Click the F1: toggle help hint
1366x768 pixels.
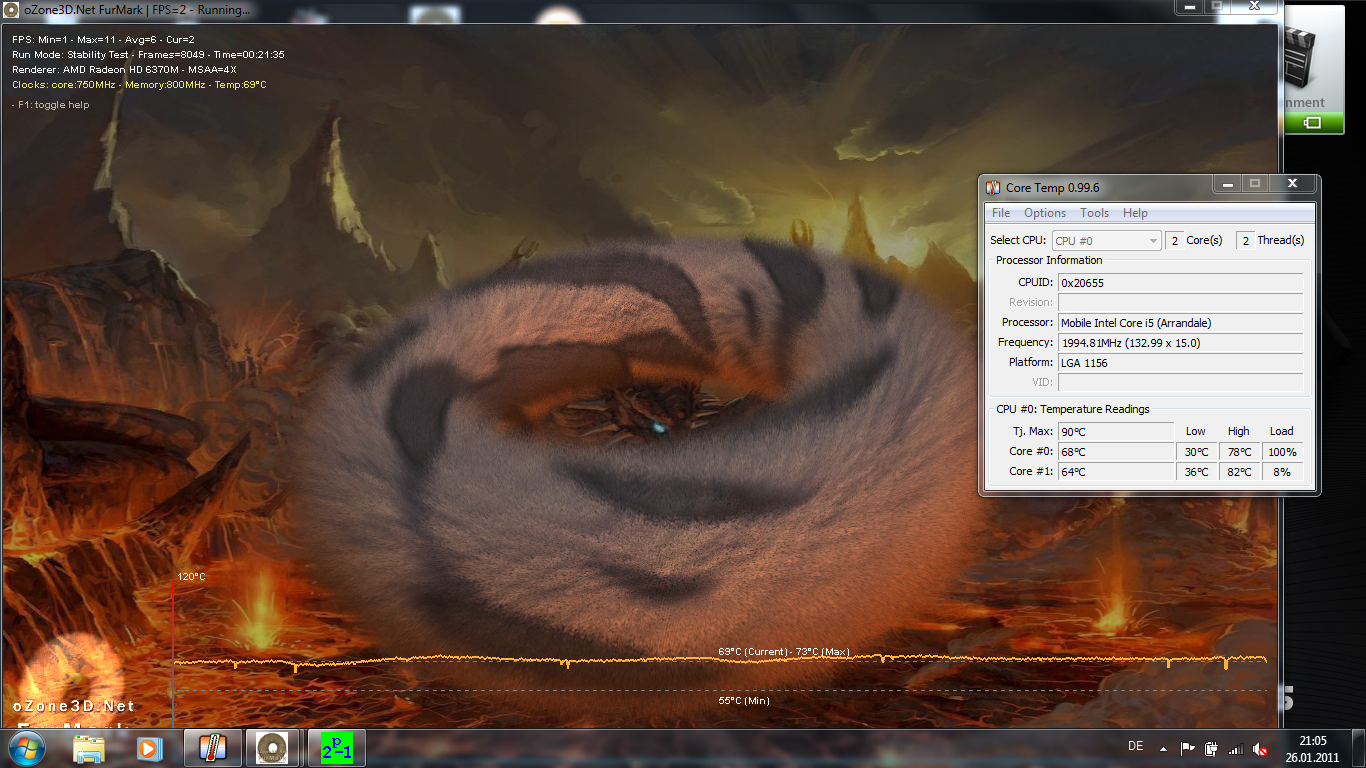pos(50,105)
